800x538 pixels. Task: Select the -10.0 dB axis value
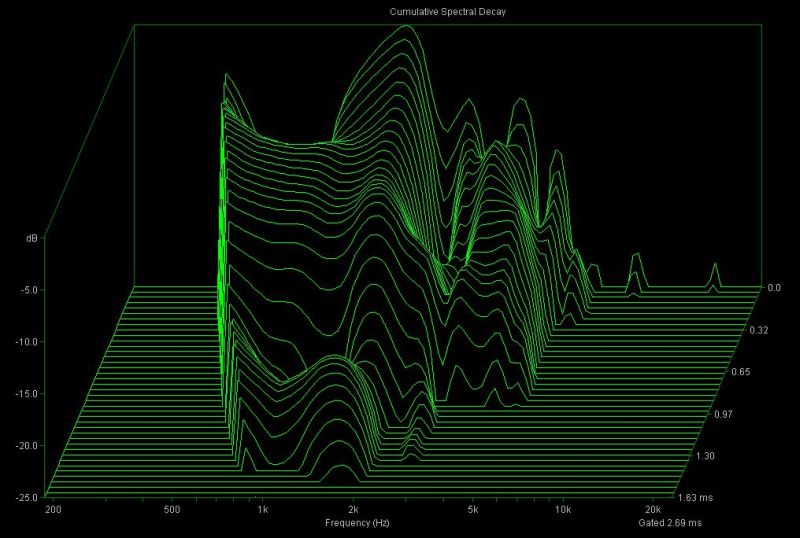(x=27, y=341)
